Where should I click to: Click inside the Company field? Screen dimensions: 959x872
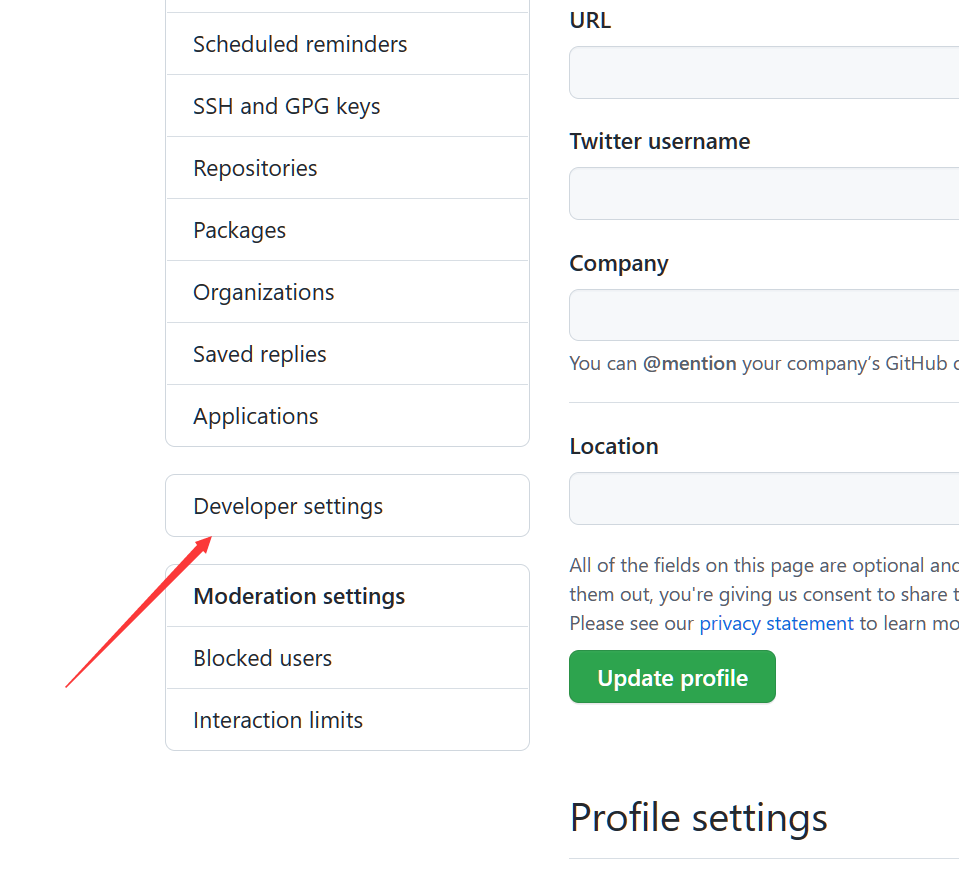coord(764,315)
